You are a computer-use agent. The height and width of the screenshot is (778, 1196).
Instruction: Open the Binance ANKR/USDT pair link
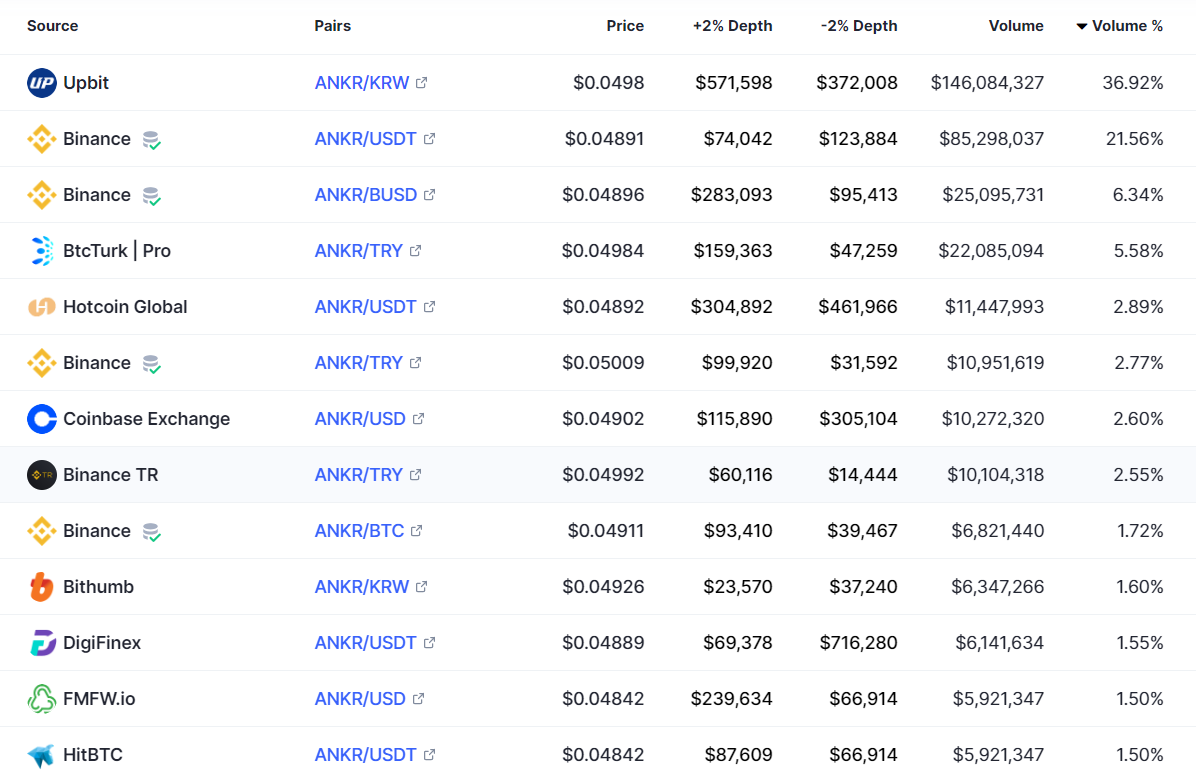tap(365, 139)
